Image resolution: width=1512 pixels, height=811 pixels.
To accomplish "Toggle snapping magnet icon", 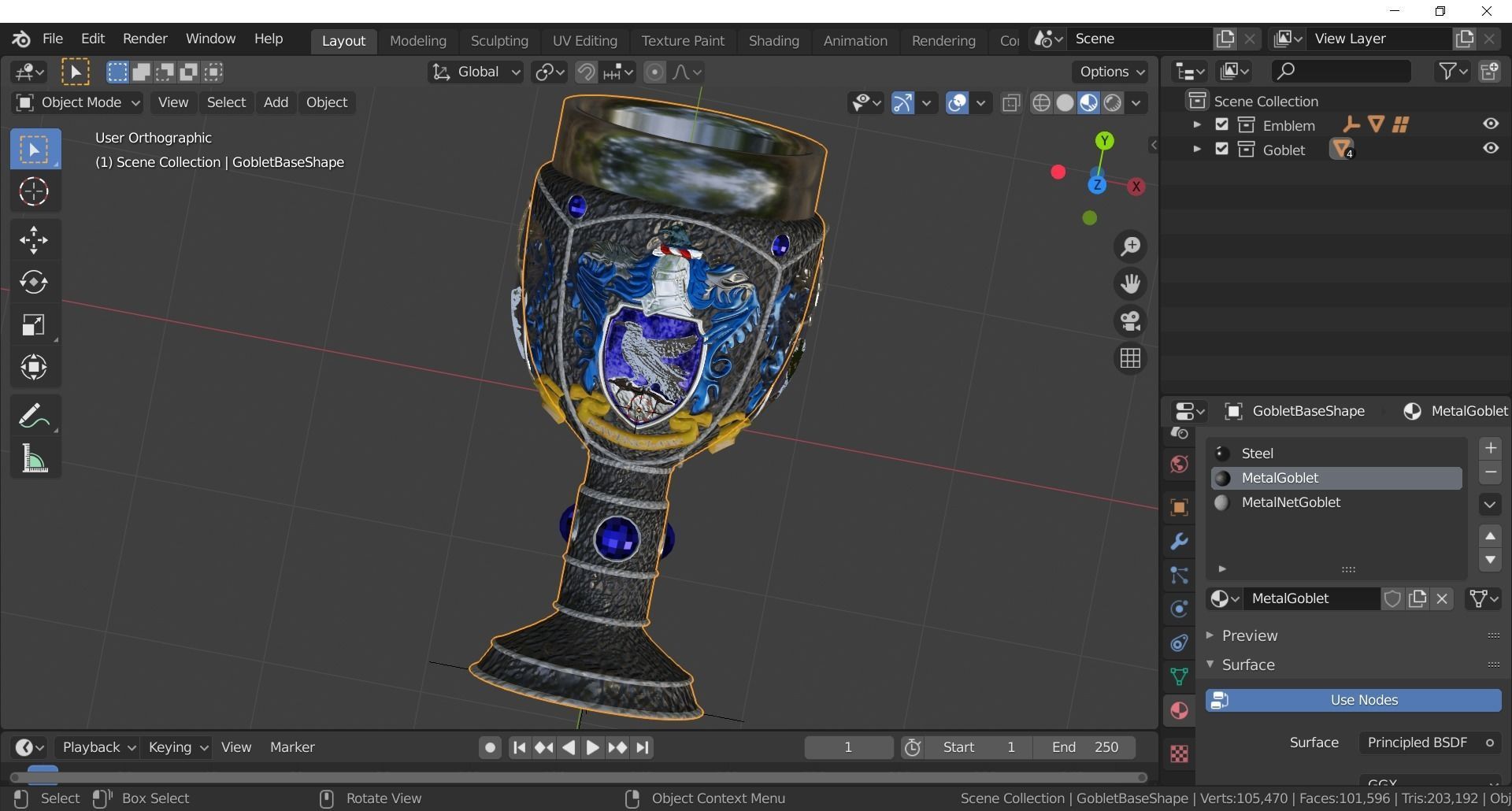I will [x=586, y=72].
